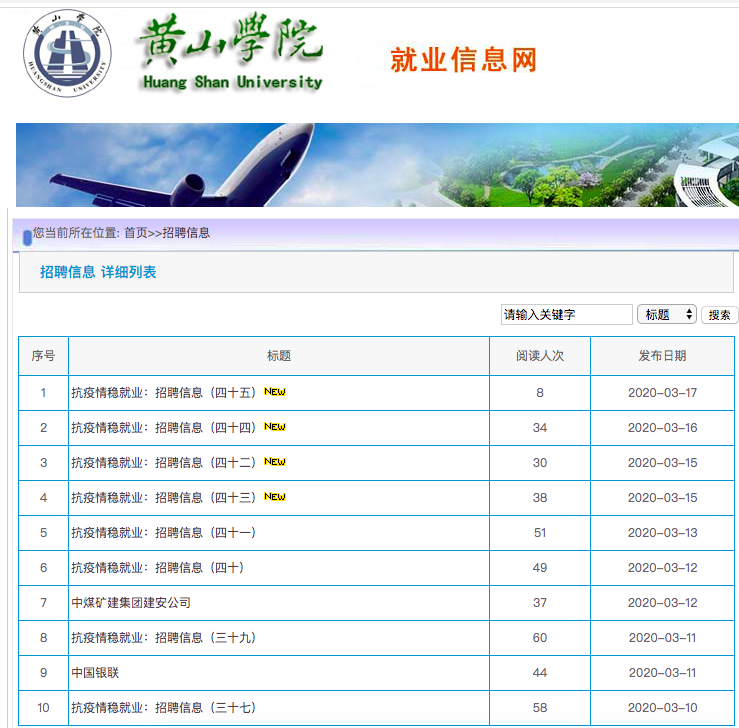
Task: Click the 黄山学院 Huang Shan University title
Action: coord(232,52)
